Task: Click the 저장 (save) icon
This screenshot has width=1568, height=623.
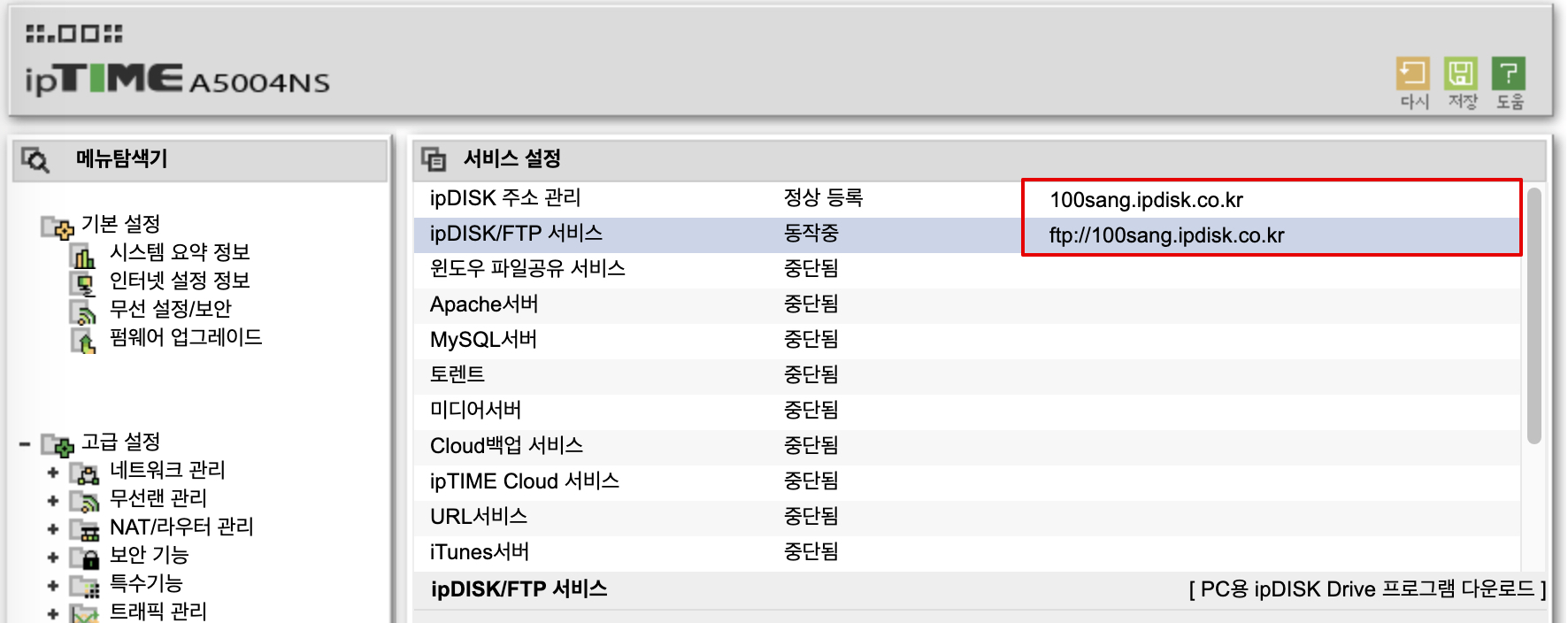Action: pyautogui.click(x=1461, y=74)
